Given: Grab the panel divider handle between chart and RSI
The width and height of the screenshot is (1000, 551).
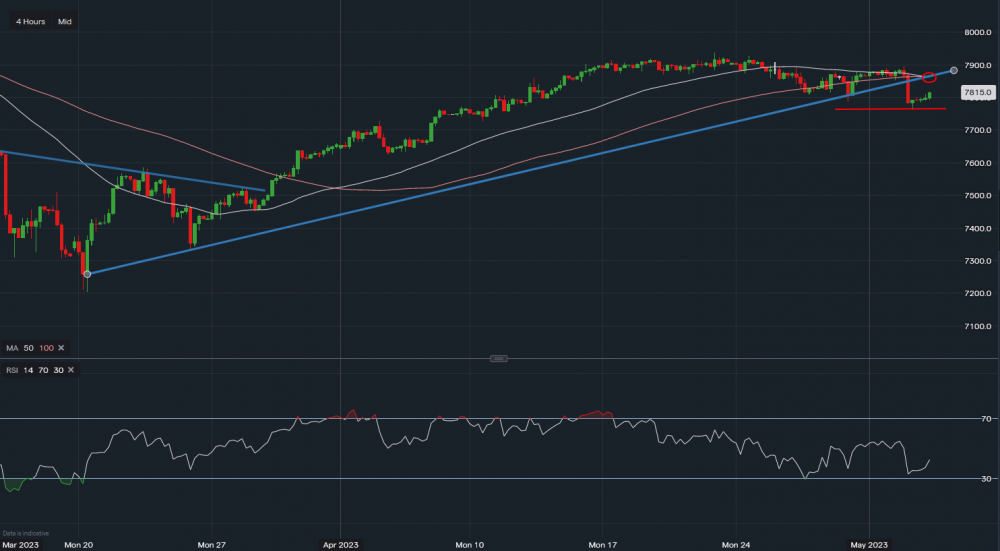Looking at the screenshot, I should pos(500,358).
